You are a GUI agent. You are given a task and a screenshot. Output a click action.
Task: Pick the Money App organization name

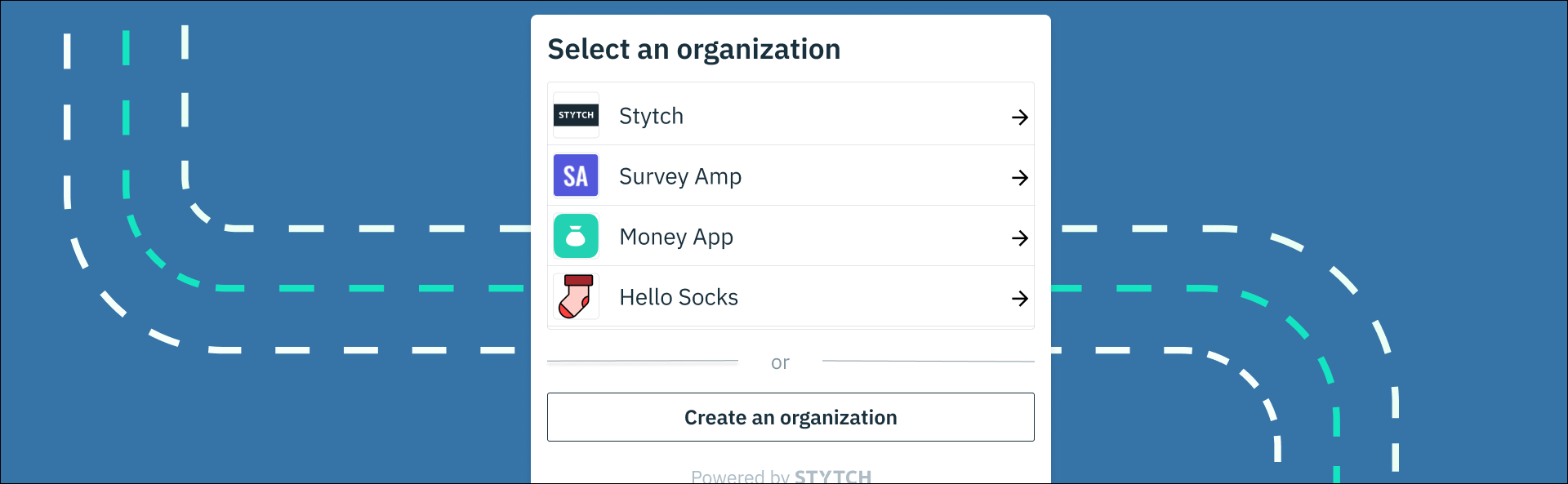point(676,238)
